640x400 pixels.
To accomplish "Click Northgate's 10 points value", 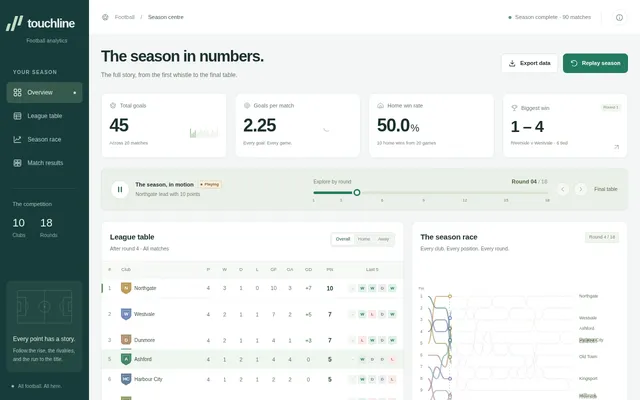I will tap(330, 288).
